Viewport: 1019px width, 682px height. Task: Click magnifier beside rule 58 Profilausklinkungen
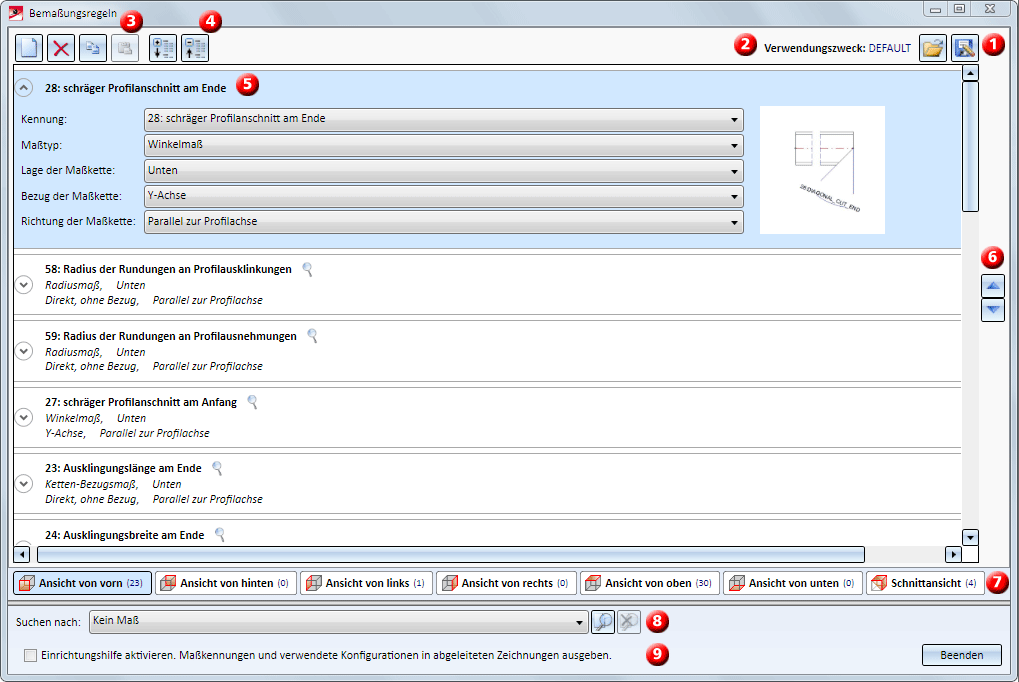[x=307, y=269]
